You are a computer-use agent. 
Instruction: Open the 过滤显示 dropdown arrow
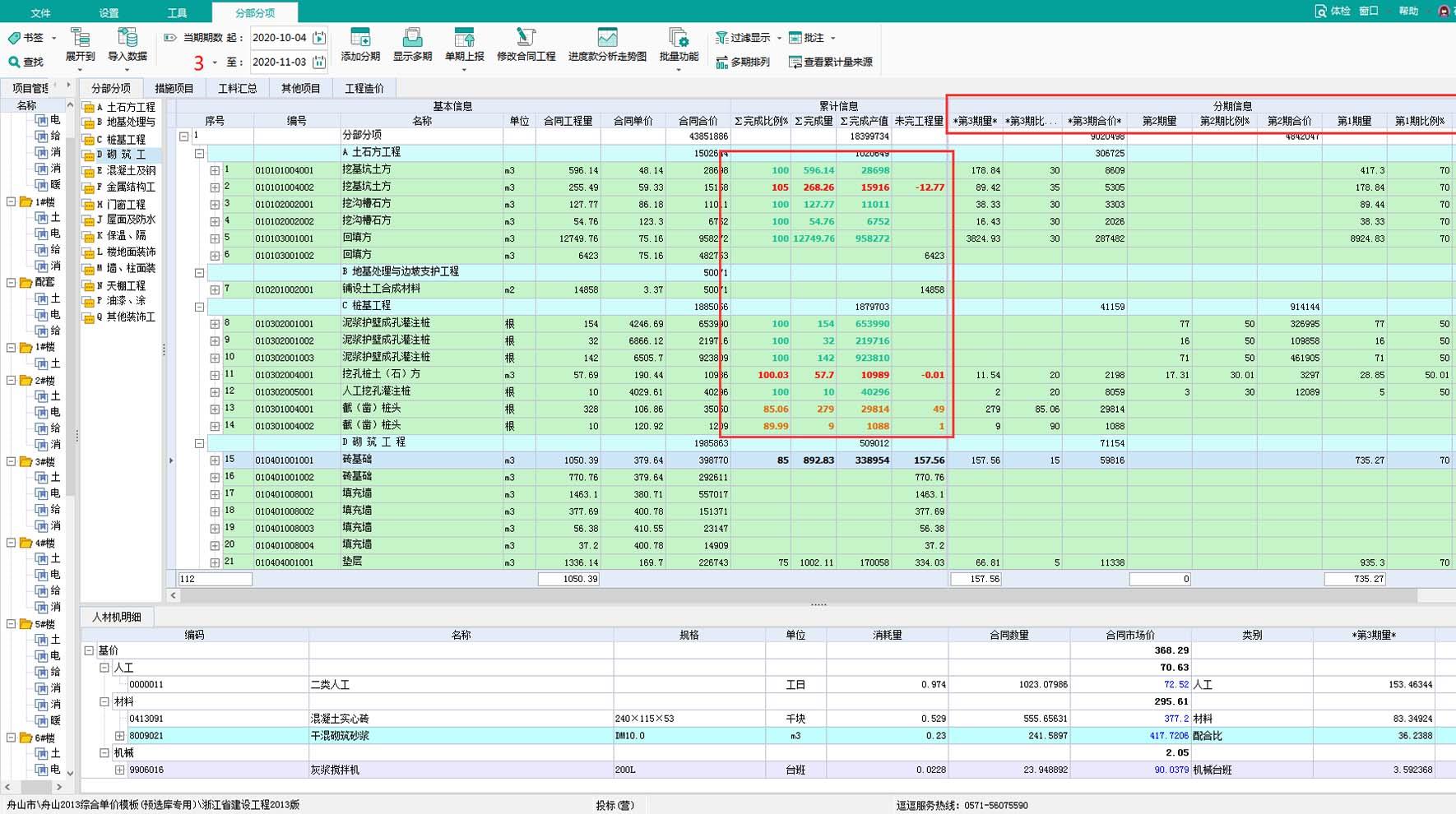(x=779, y=38)
